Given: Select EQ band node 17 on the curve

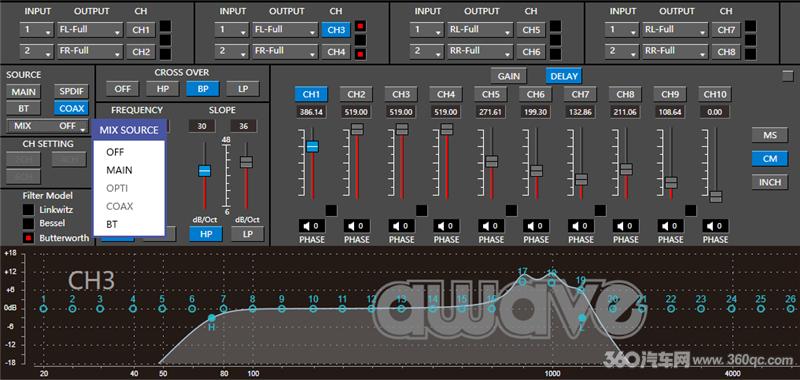Looking at the screenshot, I should click(522, 282).
